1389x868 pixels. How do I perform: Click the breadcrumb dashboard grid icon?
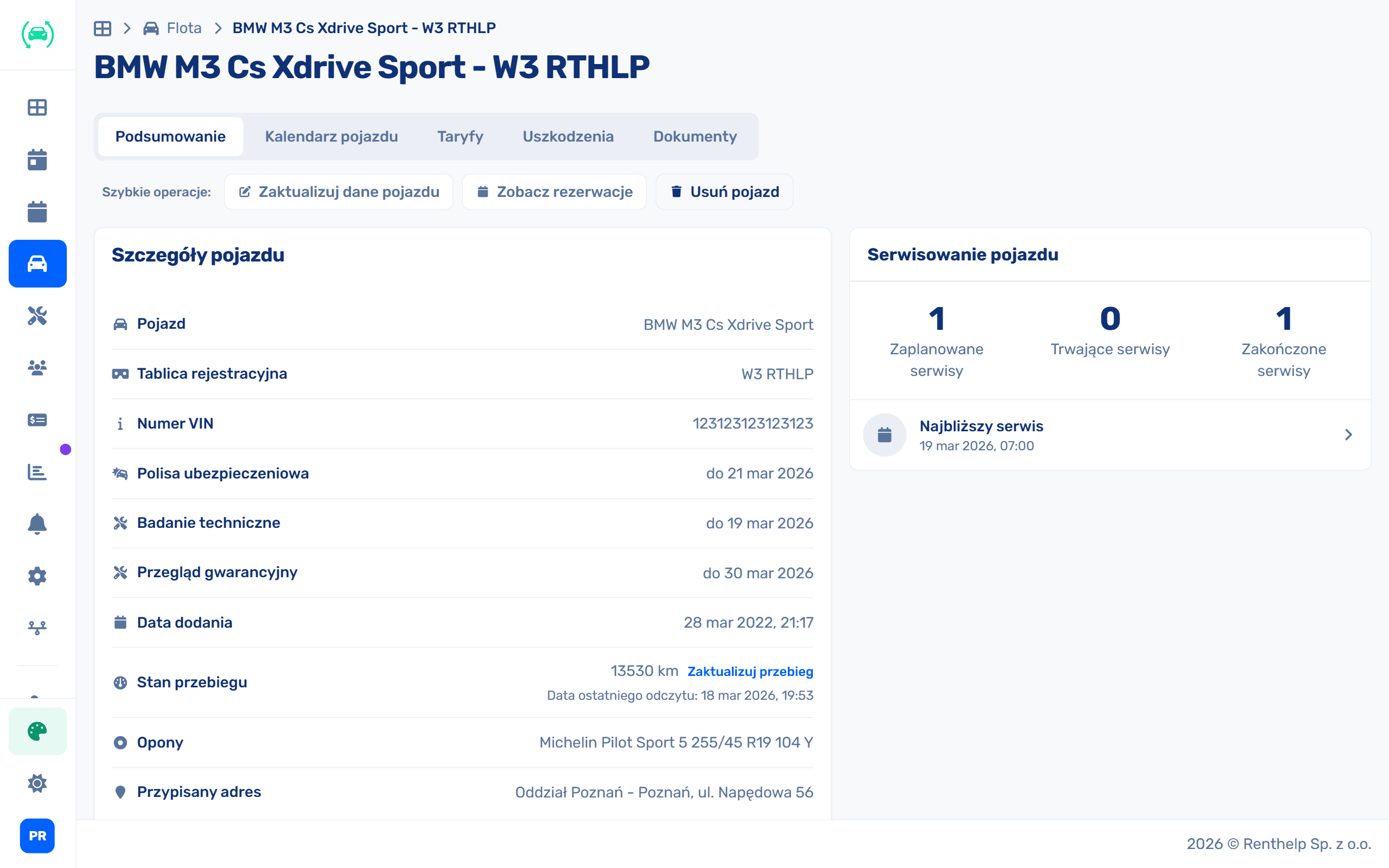point(103,28)
